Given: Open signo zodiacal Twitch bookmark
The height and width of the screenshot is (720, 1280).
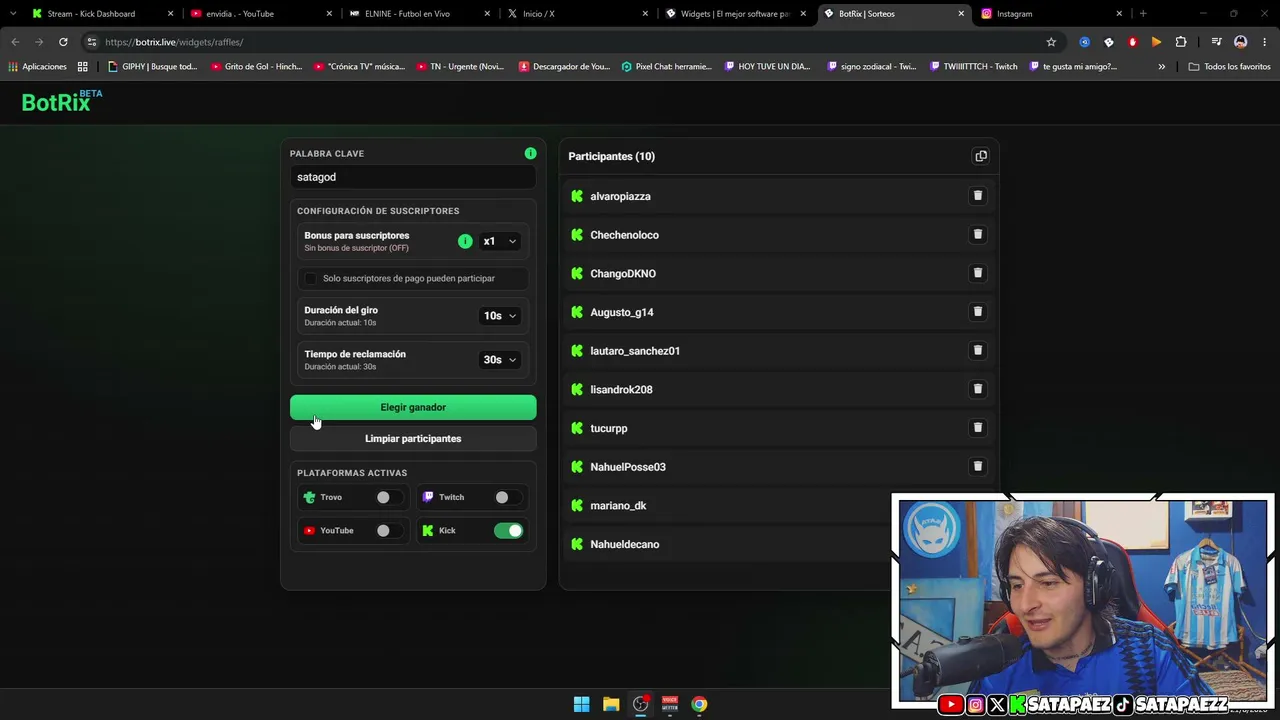Looking at the screenshot, I should pos(872,67).
